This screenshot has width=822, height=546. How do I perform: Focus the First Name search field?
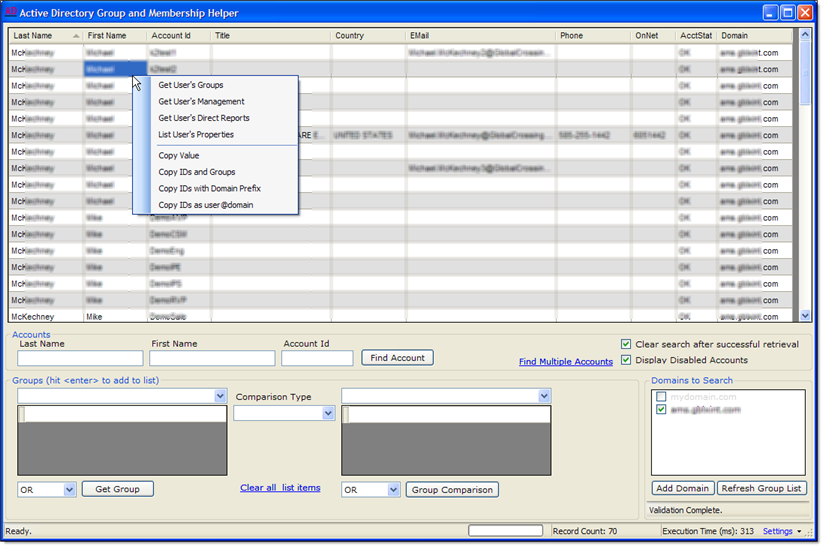212,358
